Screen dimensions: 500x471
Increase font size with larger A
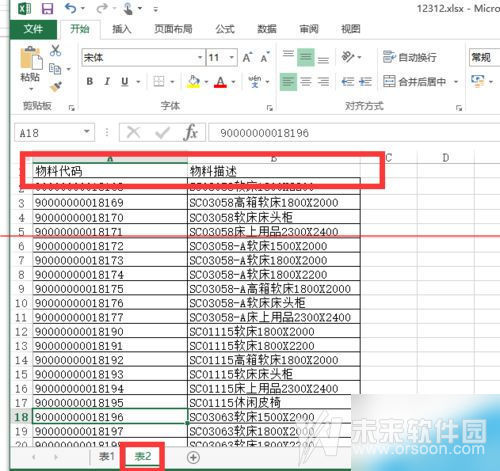click(247, 58)
